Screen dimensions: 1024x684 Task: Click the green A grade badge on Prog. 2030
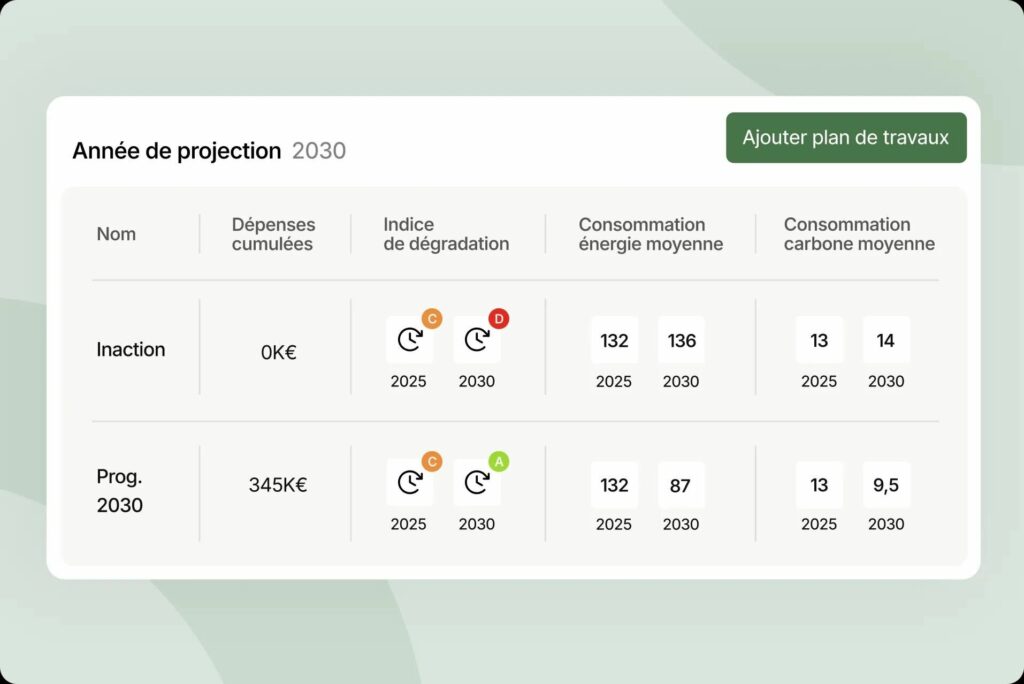(498, 461)
